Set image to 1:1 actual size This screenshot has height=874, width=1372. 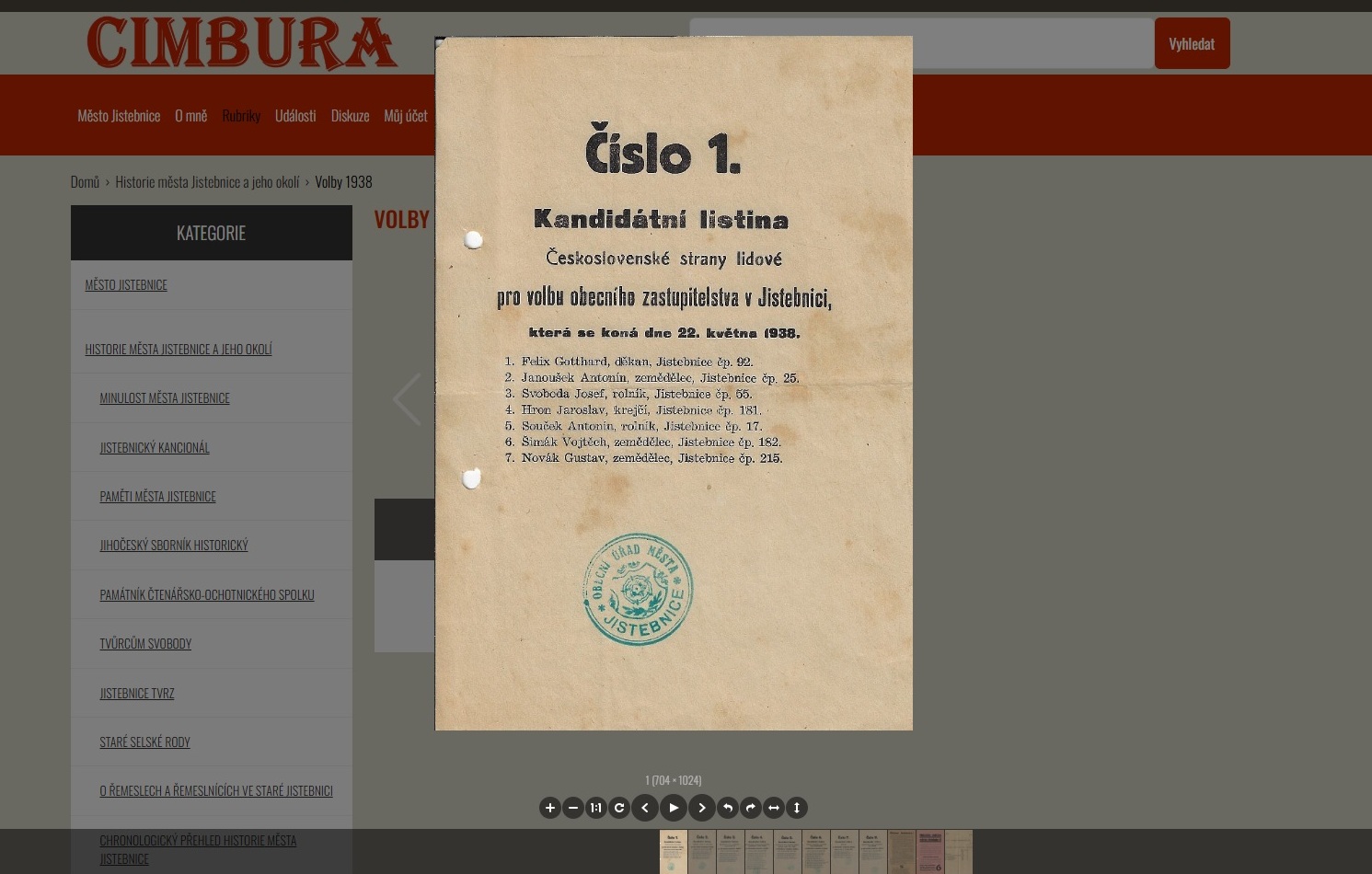[x=596, y=808]
